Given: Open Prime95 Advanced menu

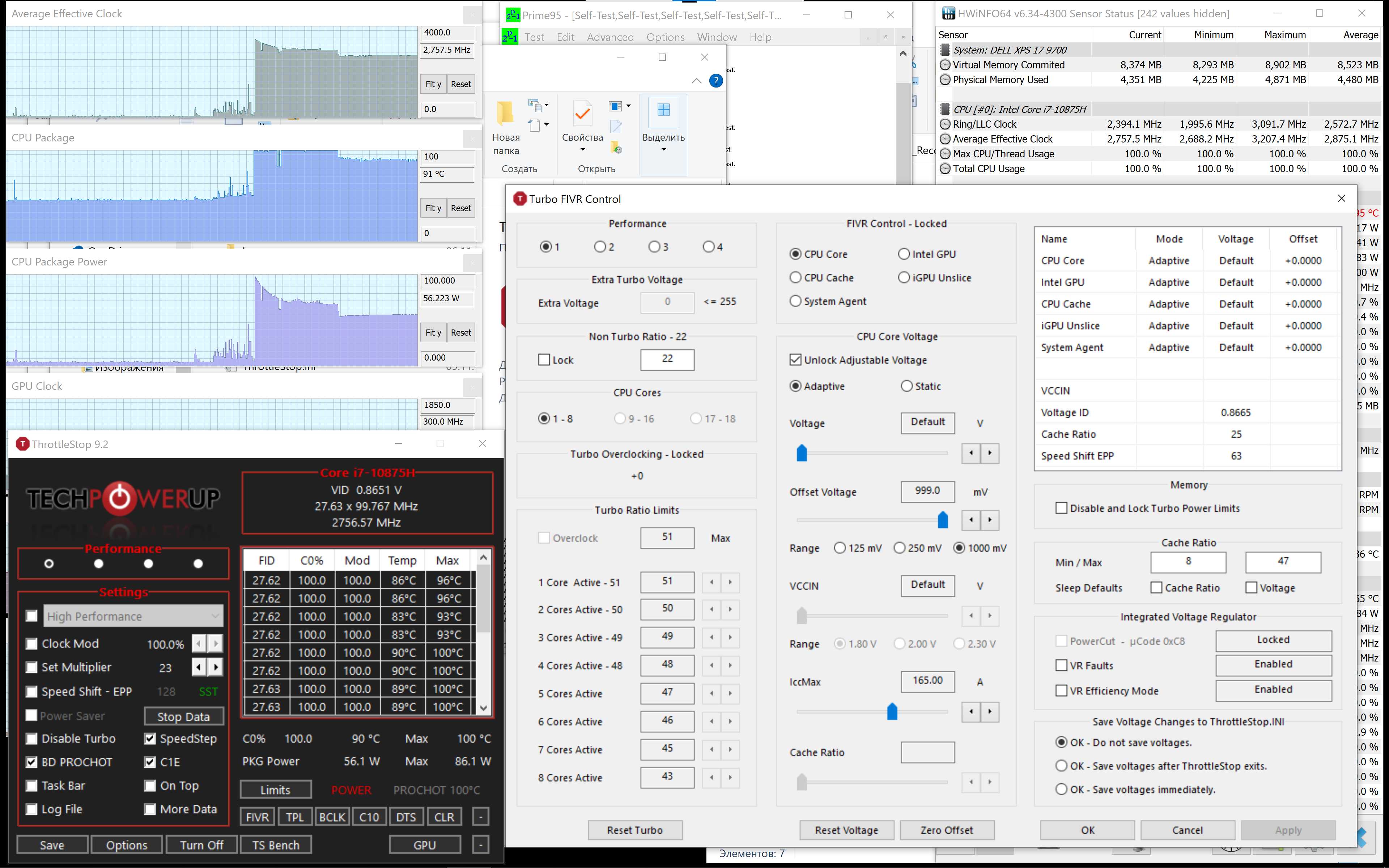Looking at the screenshot, I should tap(610, 37).
